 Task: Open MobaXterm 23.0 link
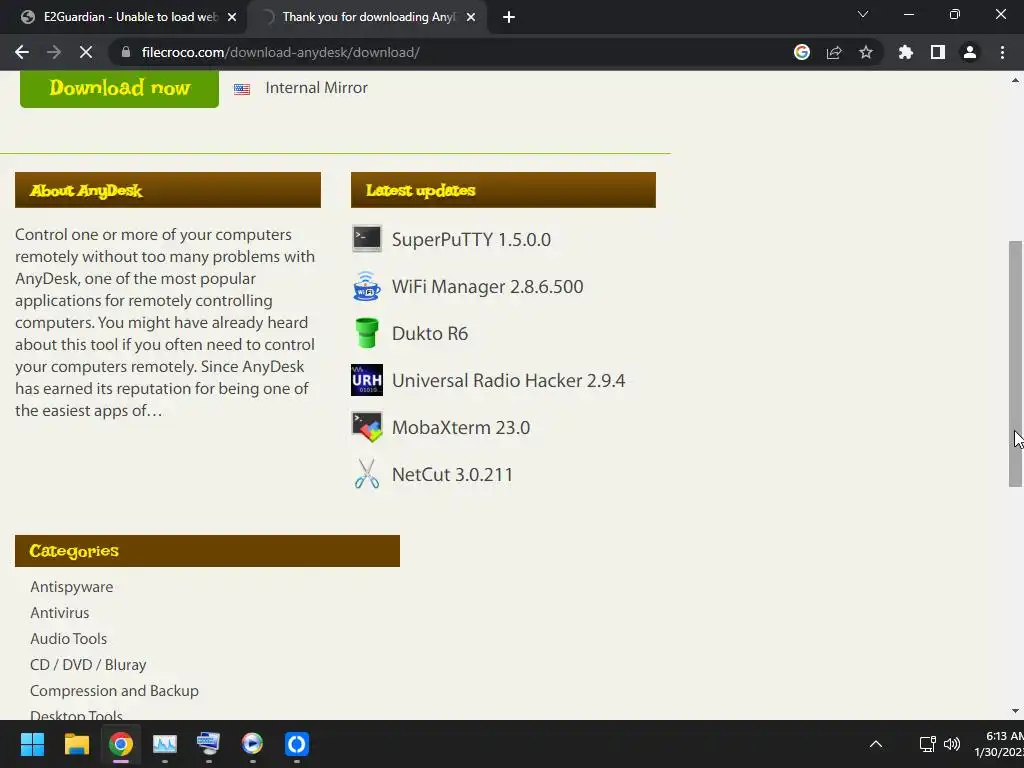click(460, 428)
